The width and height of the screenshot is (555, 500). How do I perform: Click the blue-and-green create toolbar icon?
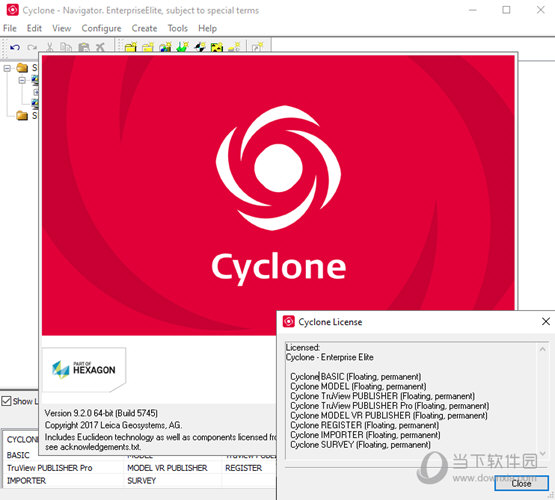click(x=165, y=47)
